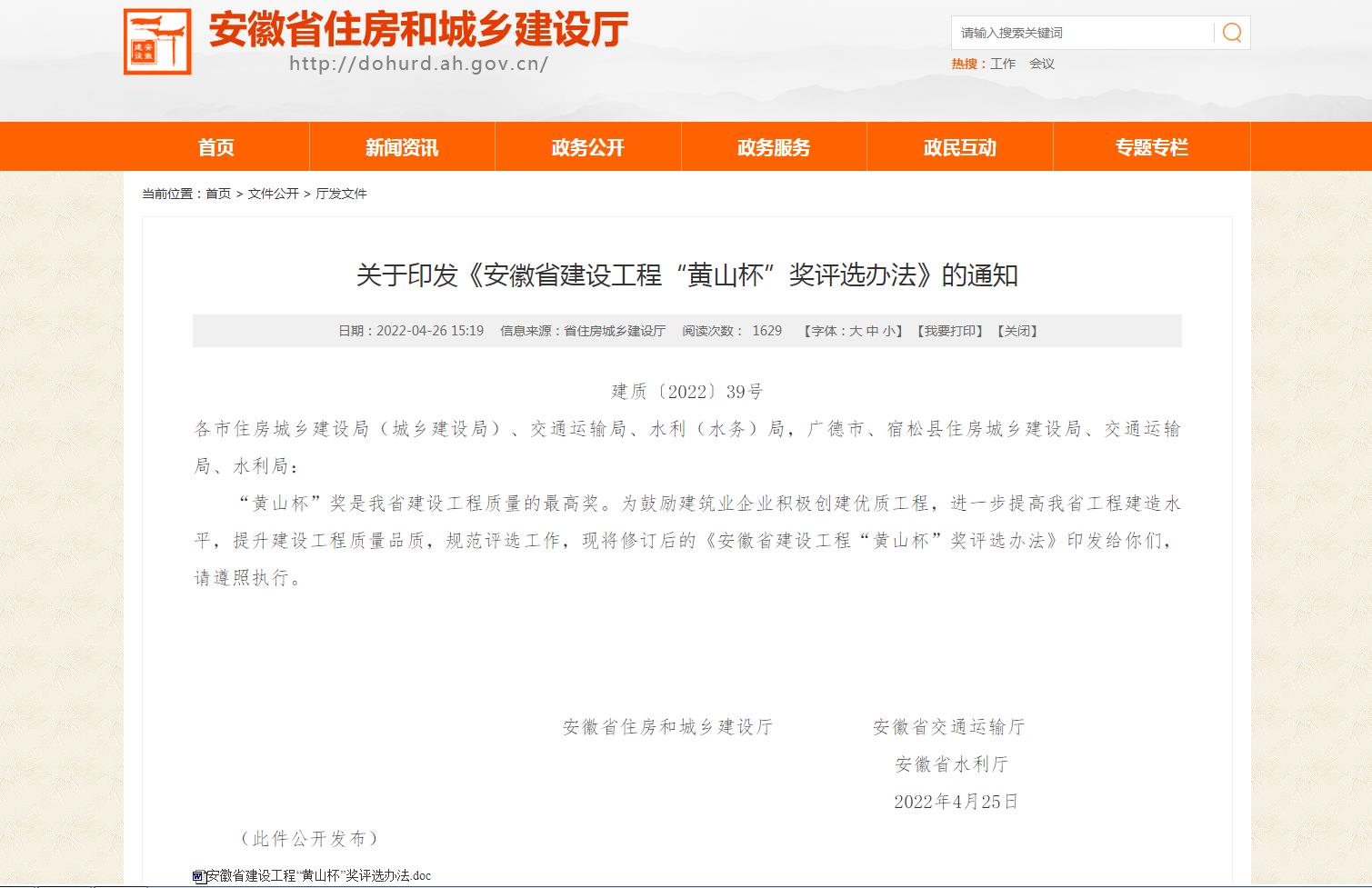Open the 文件公开 breadcrumb link
This screenshot has height=888, width=1372.
coord(272,194)
